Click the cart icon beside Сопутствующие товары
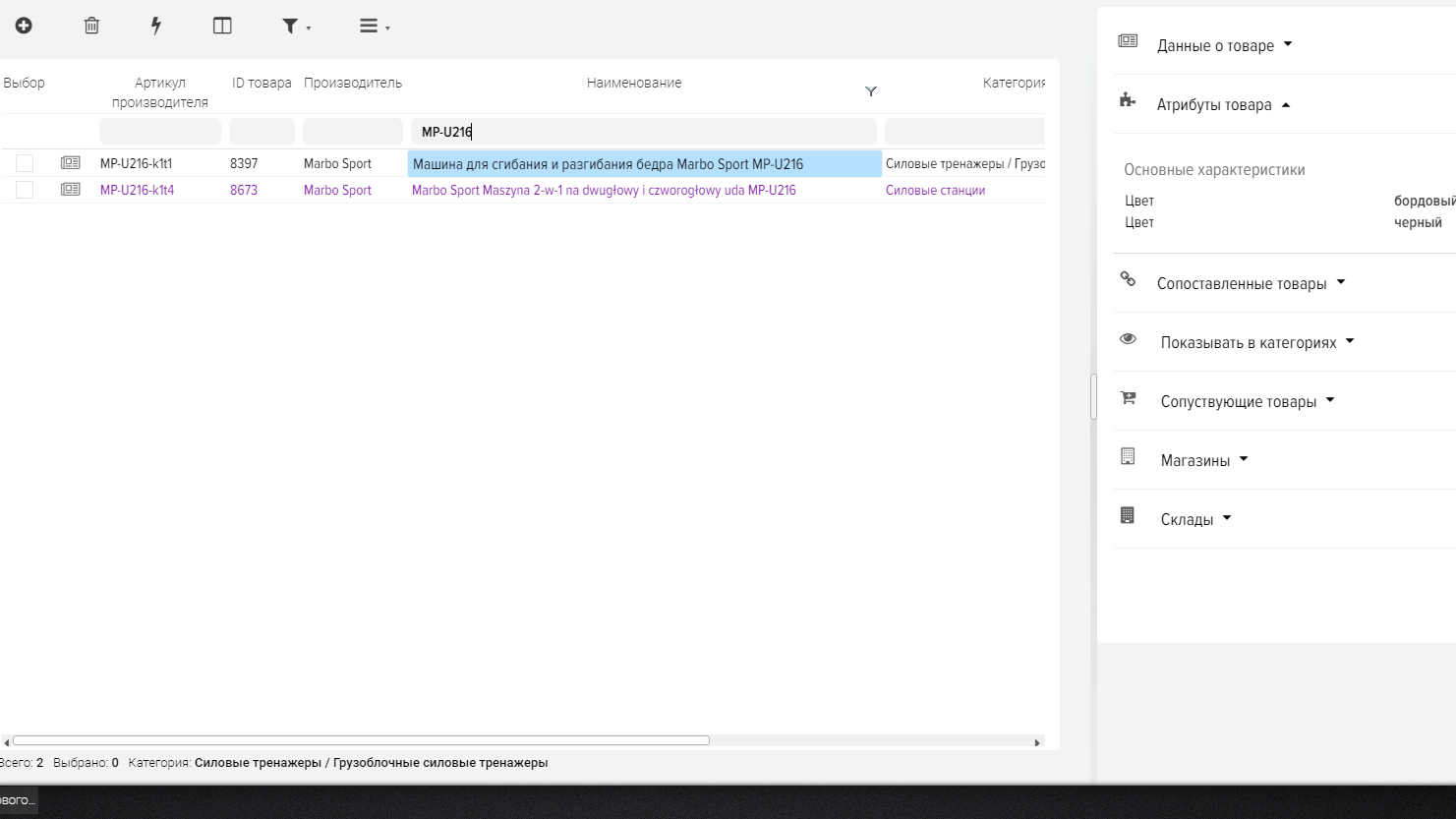This screenshot has height=819, width=1456. (1128, 397)
